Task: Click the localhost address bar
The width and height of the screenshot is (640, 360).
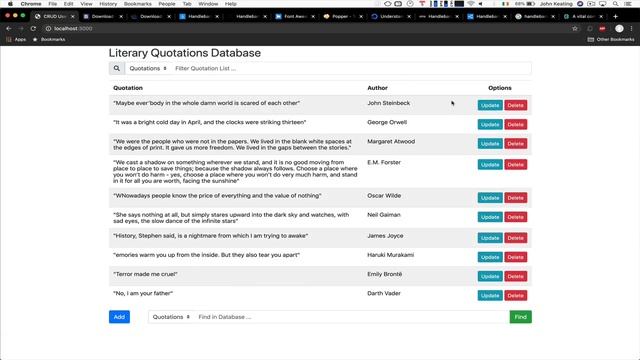Action: point(306,29)
